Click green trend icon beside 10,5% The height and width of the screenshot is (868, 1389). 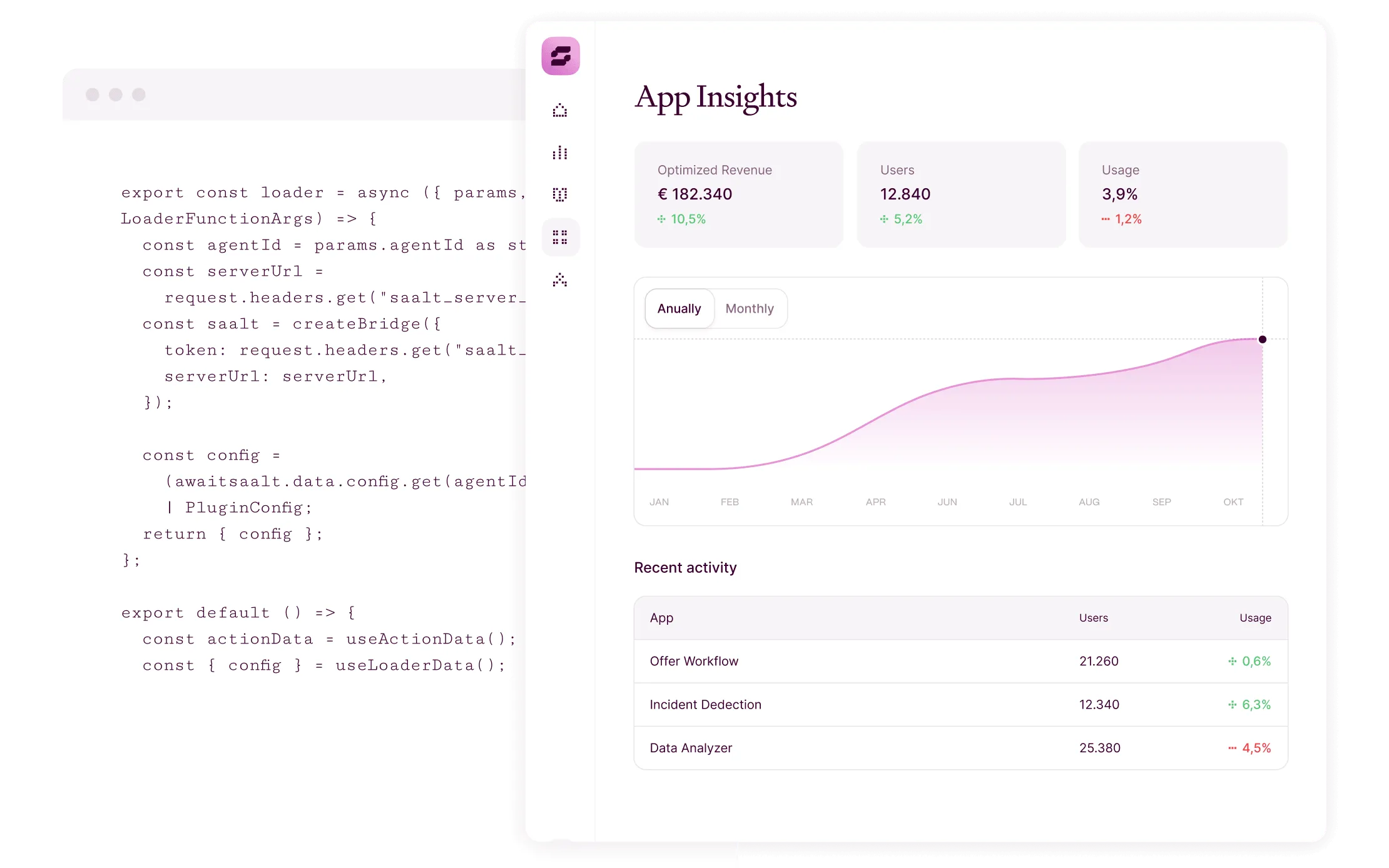coord(661,219)
